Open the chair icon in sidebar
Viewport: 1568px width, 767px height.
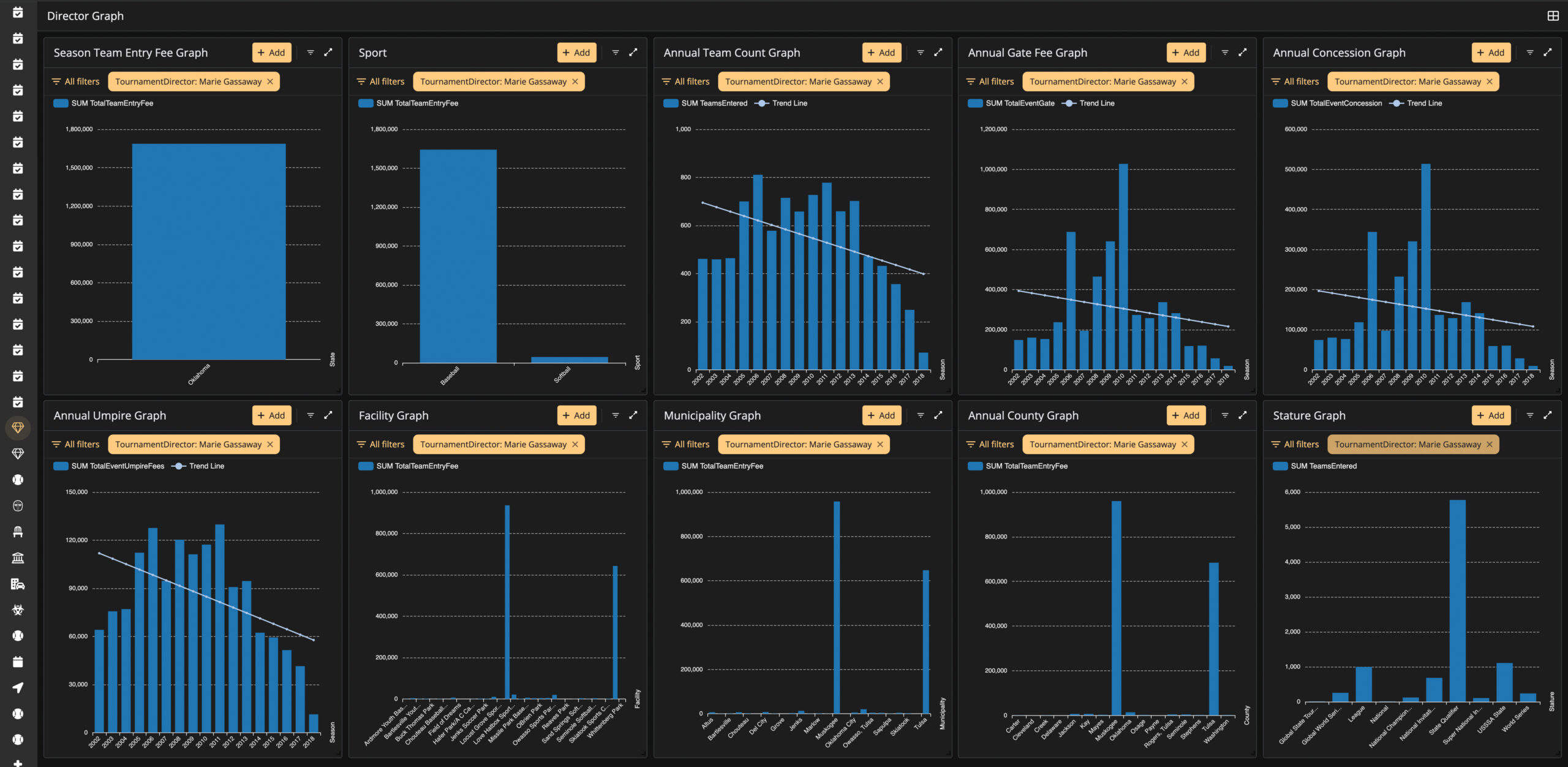pyautogui.click(x=18, y=532)
